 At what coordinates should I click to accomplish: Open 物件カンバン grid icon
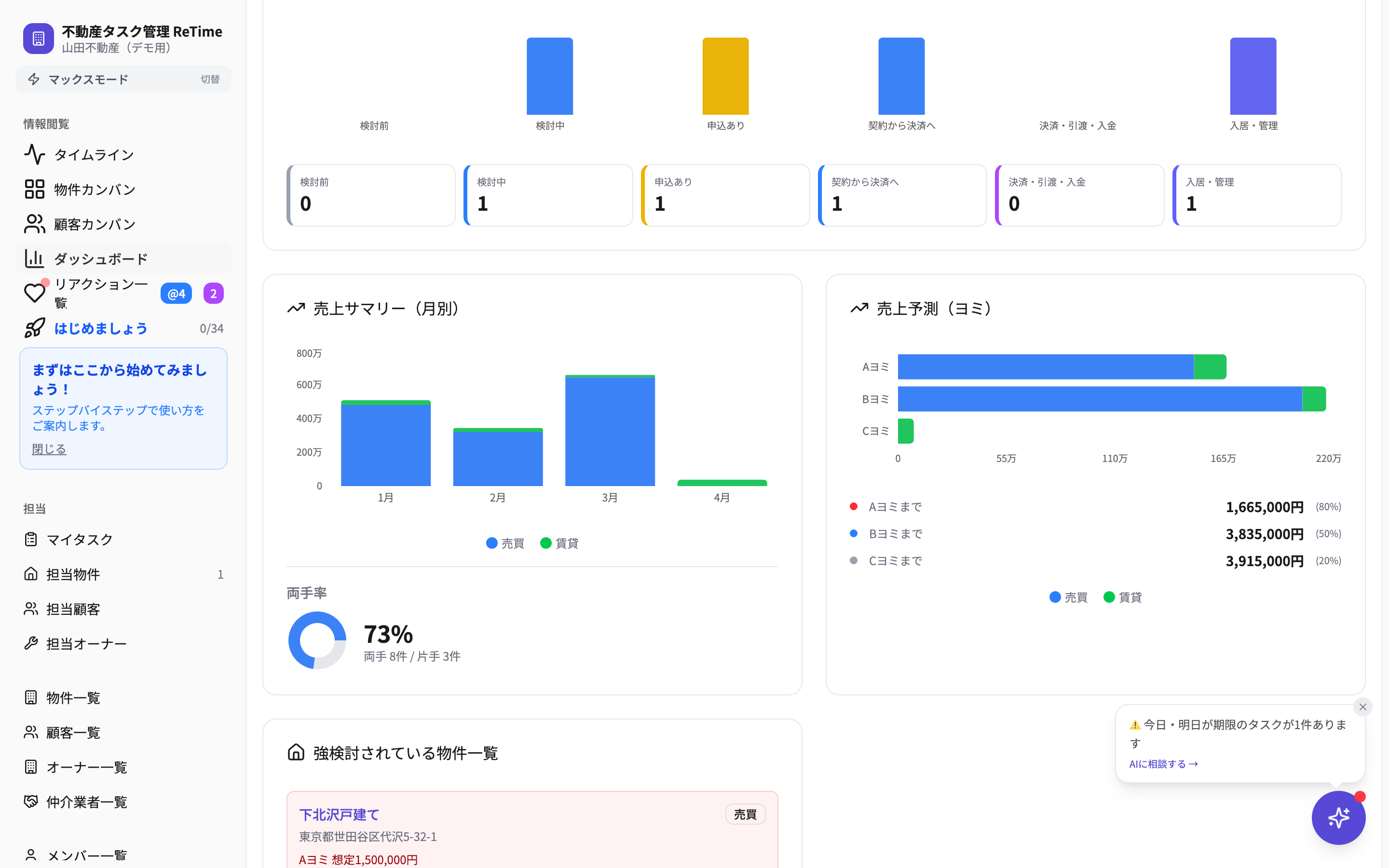(34, 189)
